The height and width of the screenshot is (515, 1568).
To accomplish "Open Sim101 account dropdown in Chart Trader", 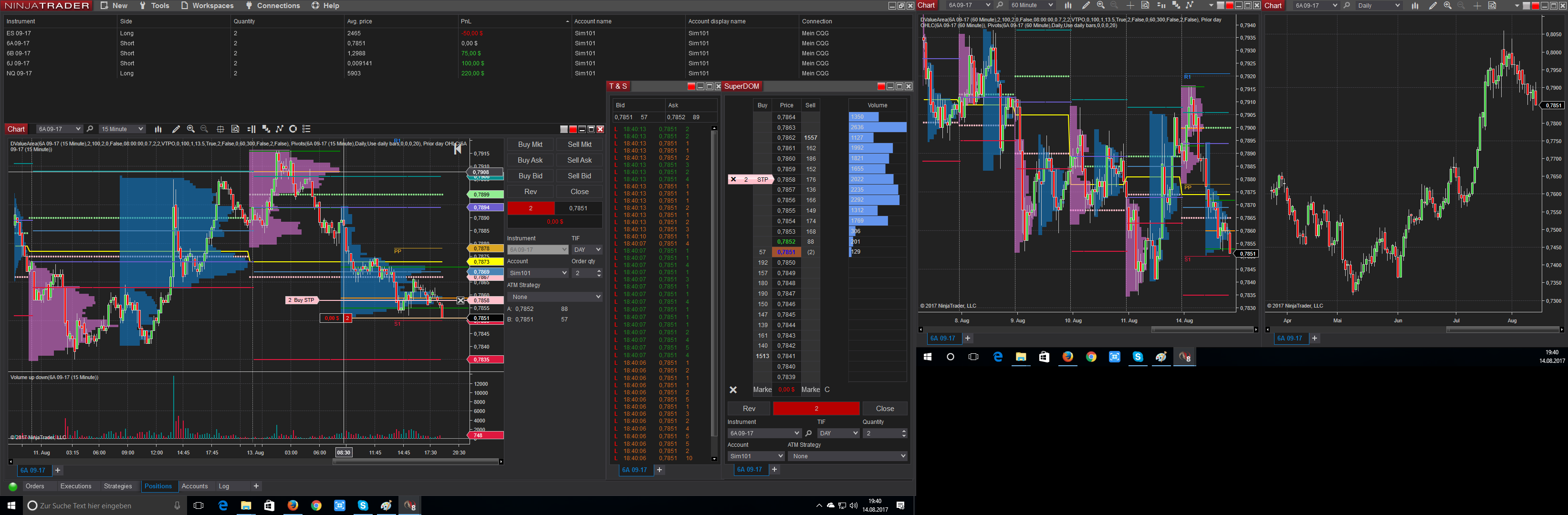I will (537, 273).
